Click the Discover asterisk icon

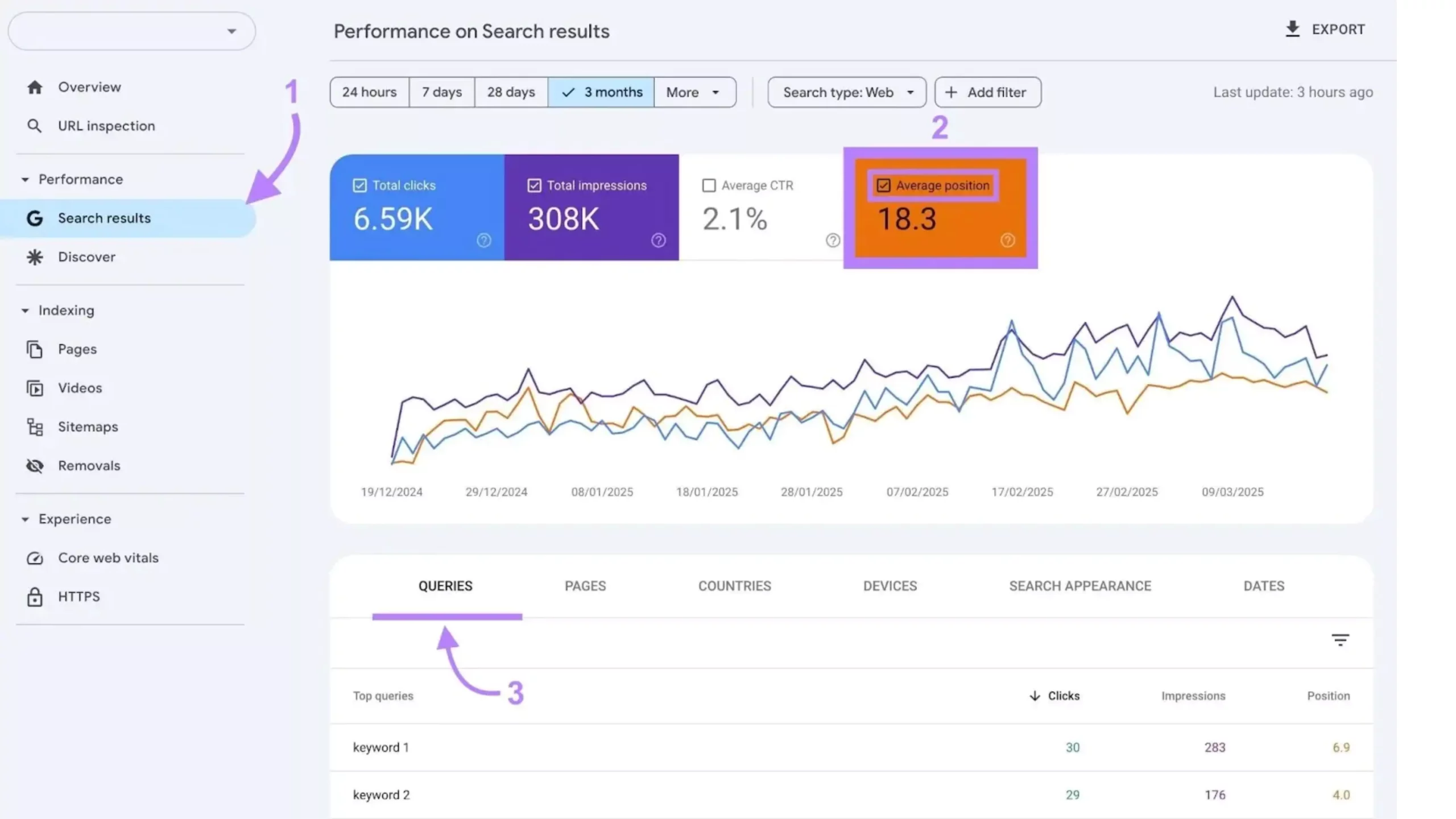(35, 257)
